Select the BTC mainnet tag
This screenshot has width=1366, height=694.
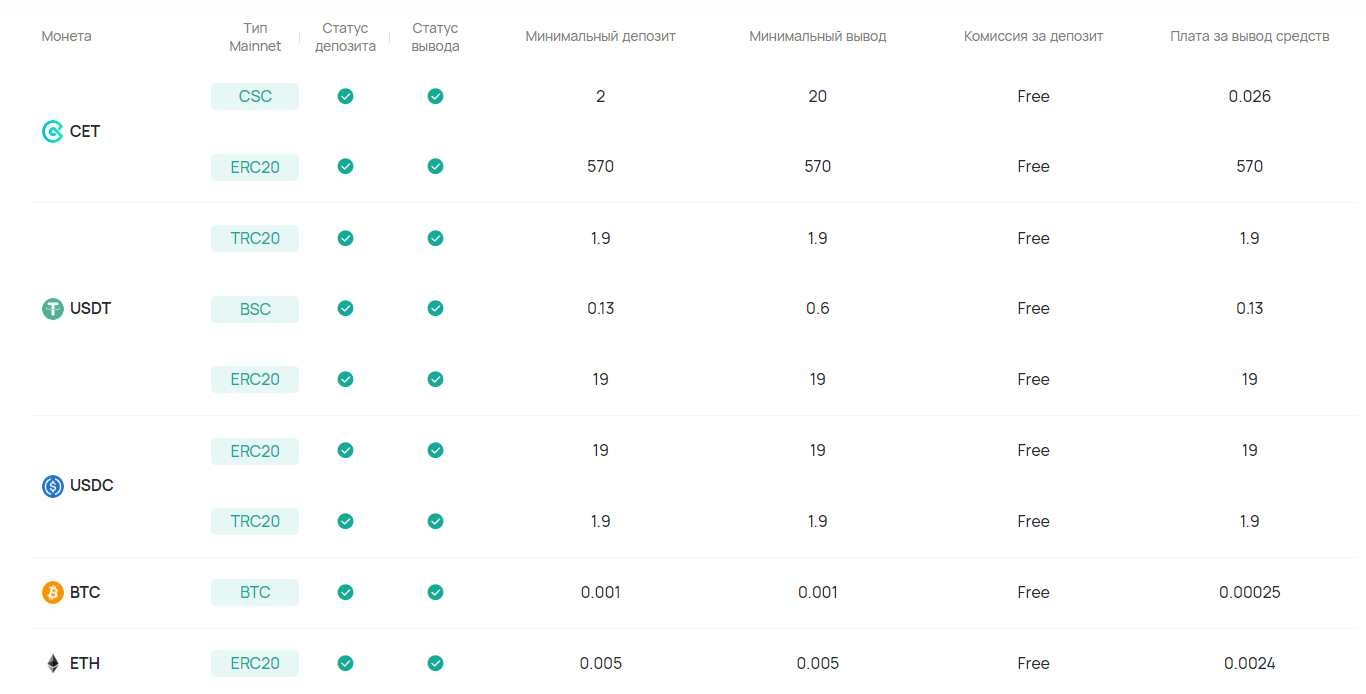tap(255, 592)
